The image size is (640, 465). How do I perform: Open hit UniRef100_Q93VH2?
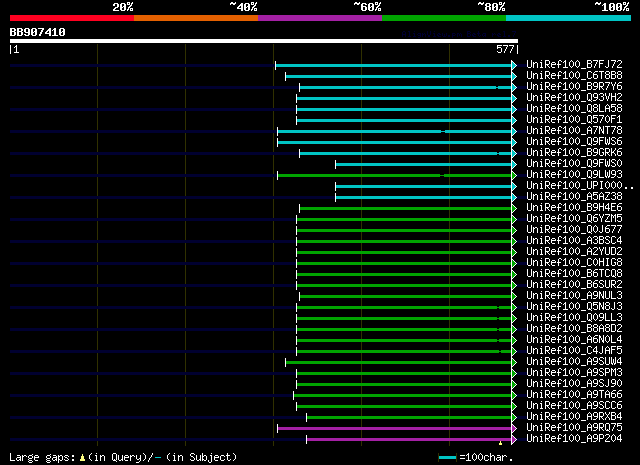tap(574, 97)
